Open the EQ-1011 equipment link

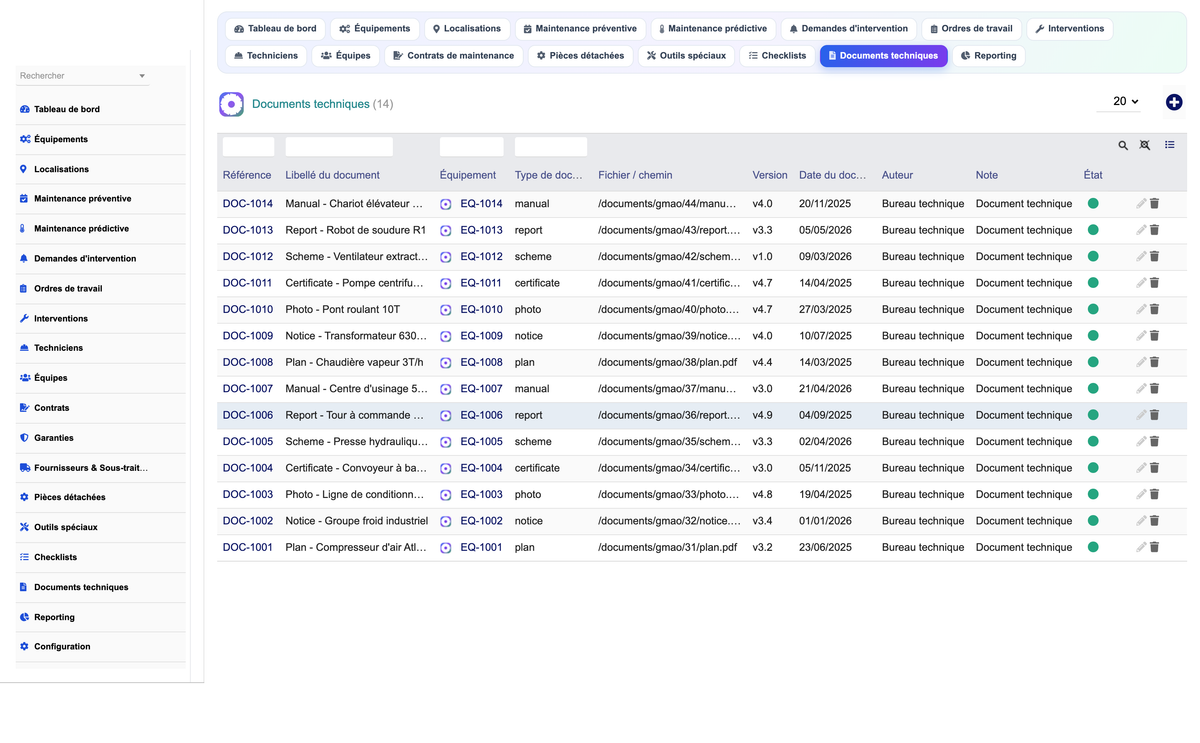[481, 283]
